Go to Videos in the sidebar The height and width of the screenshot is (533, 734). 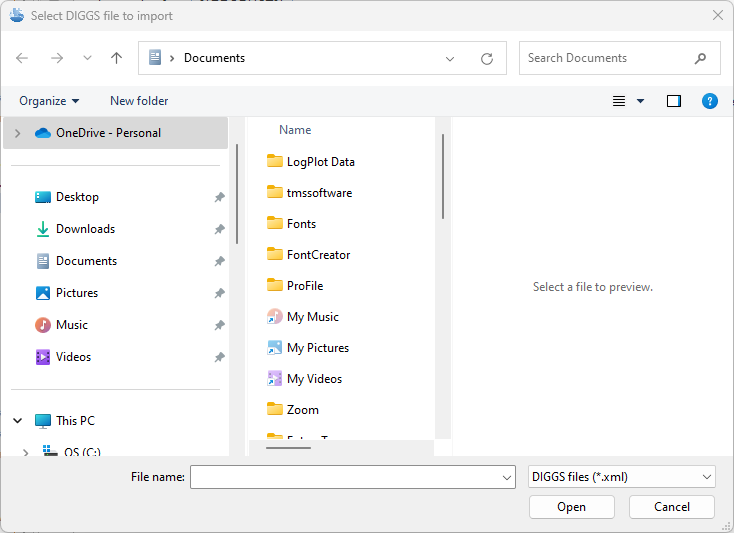click(73, 357)
